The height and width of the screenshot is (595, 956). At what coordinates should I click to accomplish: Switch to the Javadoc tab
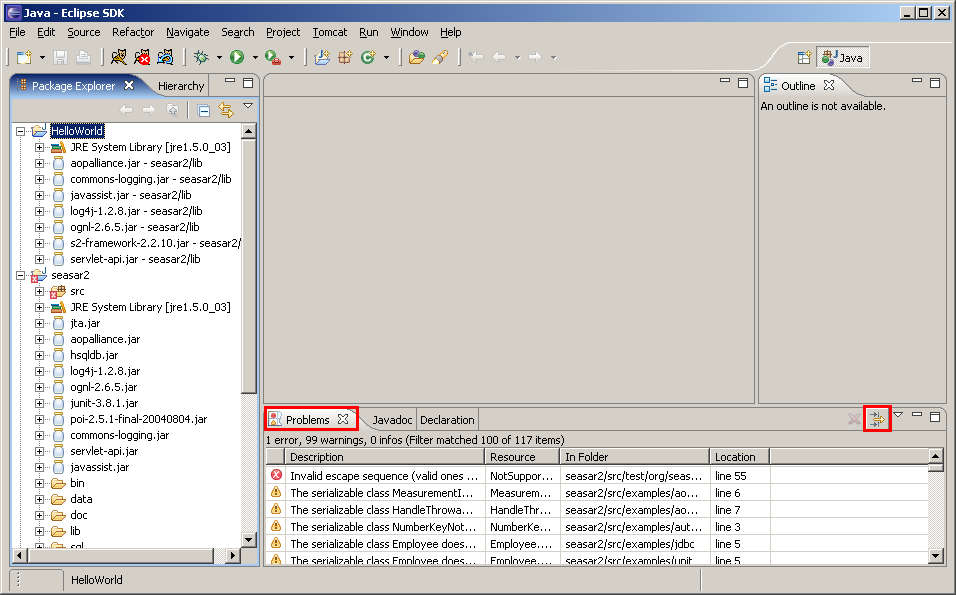(x=392, y=420)
